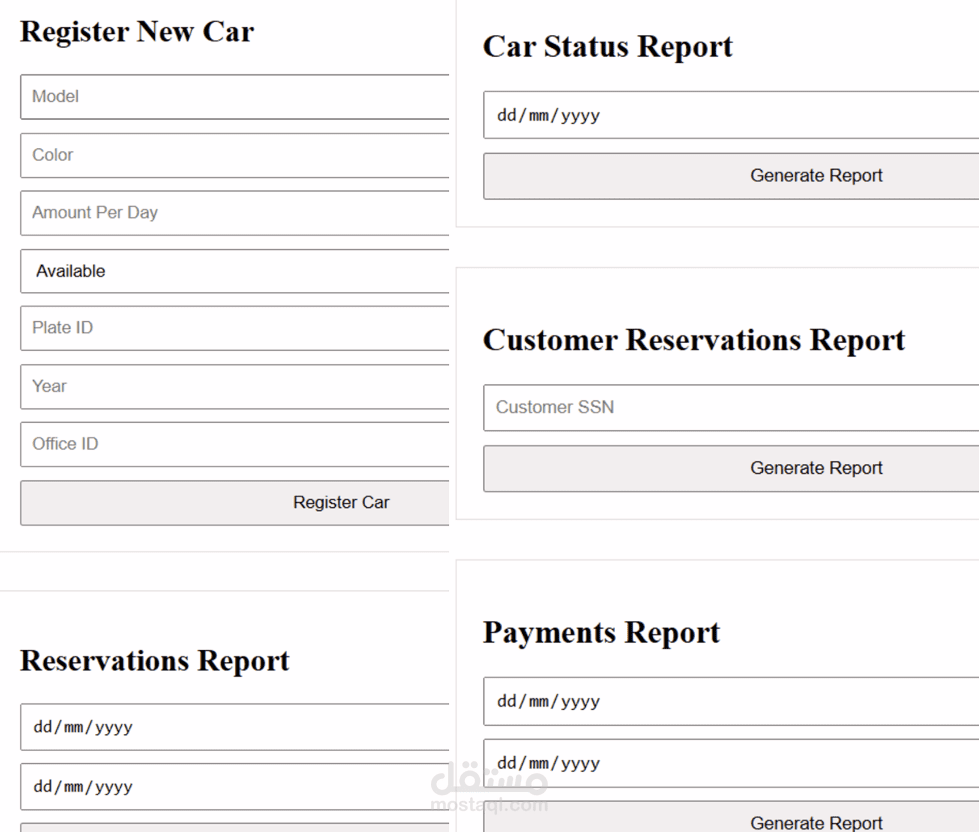Viewport: 979px width, 832px height.
Task: Open the Available status dropdown
Action: click(x=234, y=271)
